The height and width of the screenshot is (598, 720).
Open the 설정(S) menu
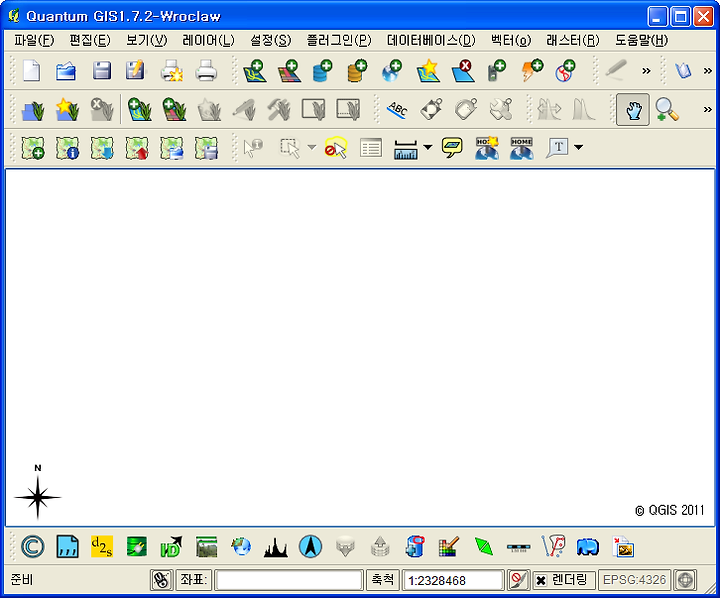(270, 40)
